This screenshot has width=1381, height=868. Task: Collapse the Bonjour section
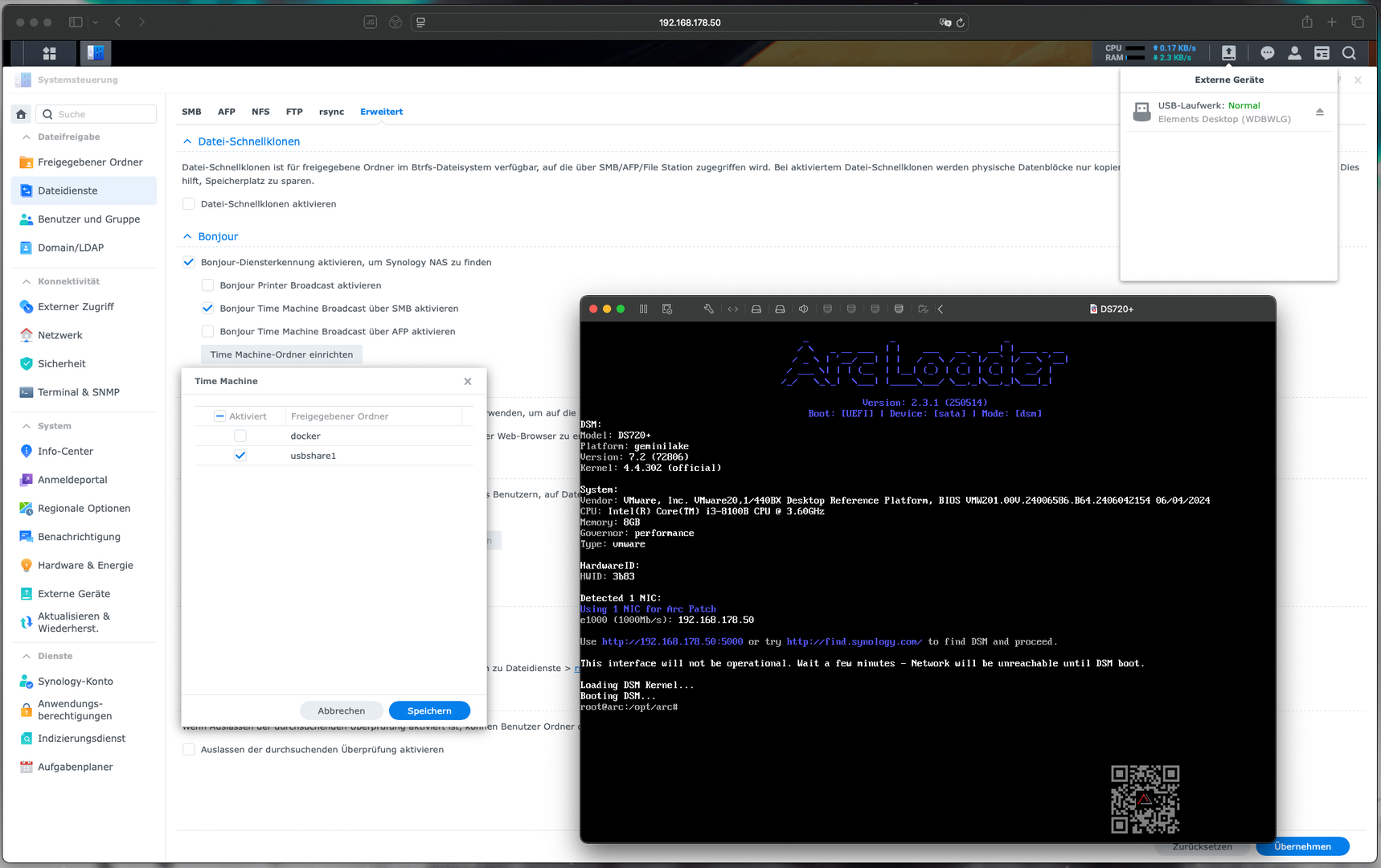[187, 236]
